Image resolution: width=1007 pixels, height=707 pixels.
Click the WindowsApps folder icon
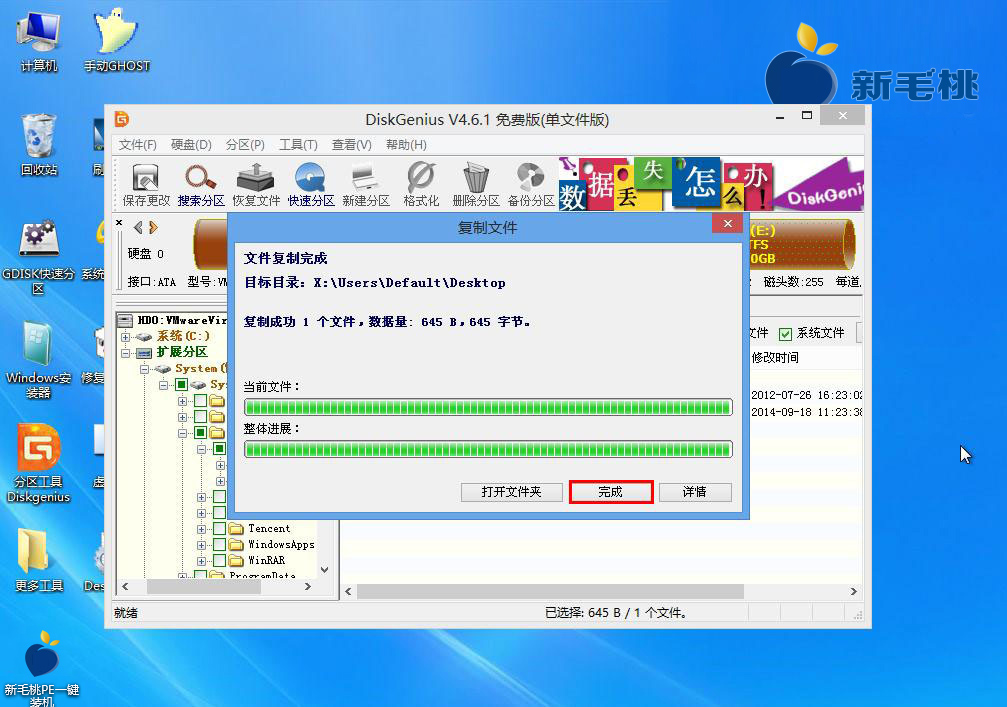(236, 545)
